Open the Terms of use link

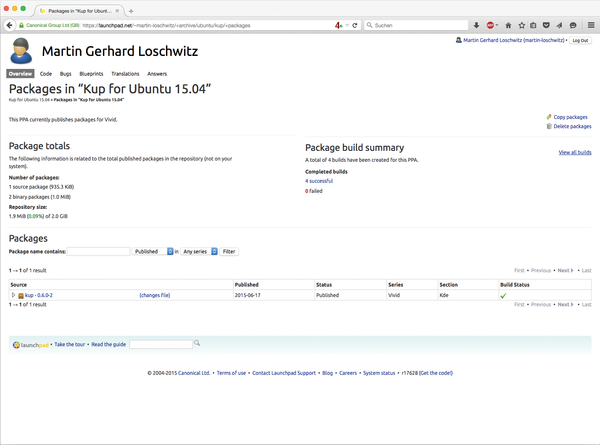click(x=231, y=373)
